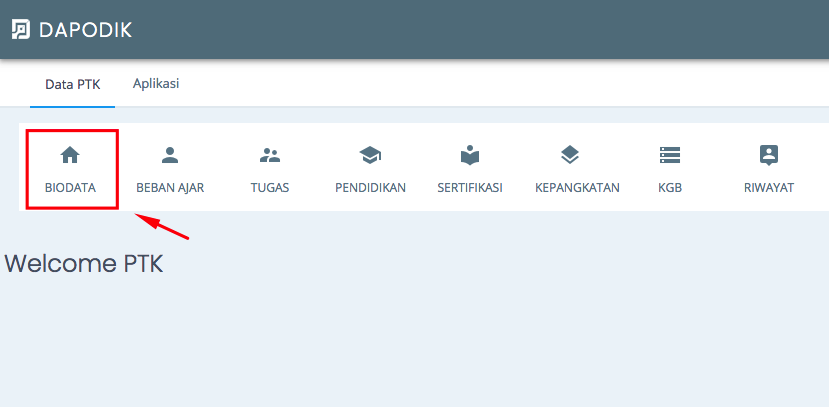Click the DAPODIK title text
829x407 pixels.
[86, 30]
